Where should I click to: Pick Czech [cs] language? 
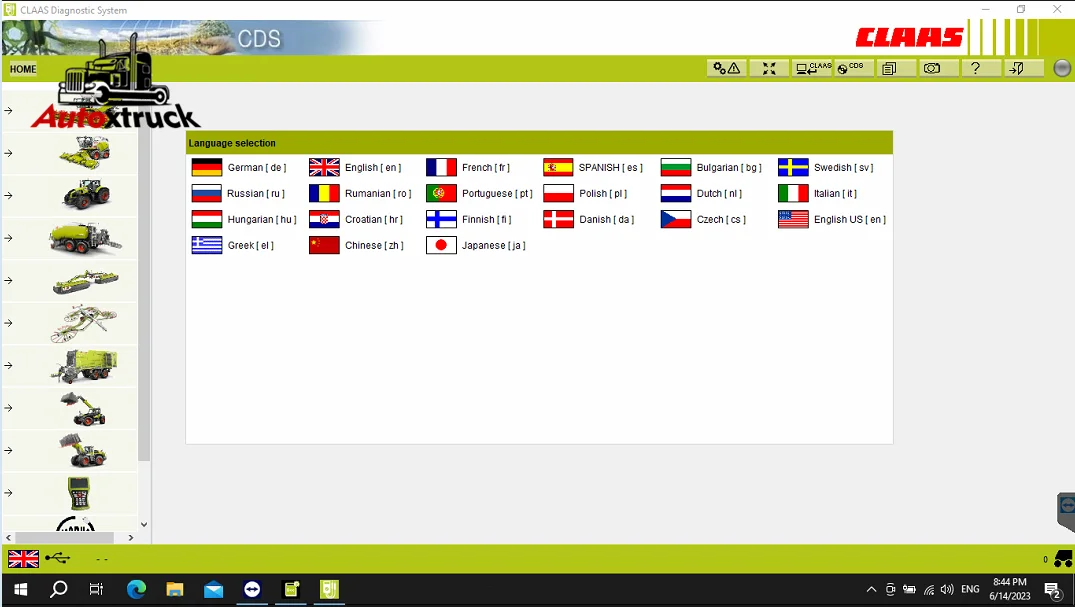(703, 219)
